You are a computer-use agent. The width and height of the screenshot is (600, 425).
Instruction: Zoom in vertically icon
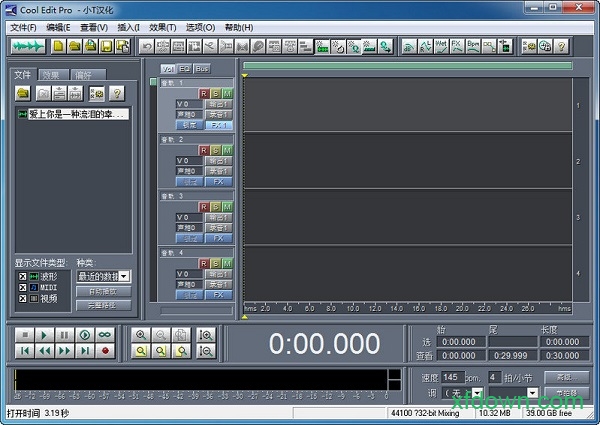point(206,335)
